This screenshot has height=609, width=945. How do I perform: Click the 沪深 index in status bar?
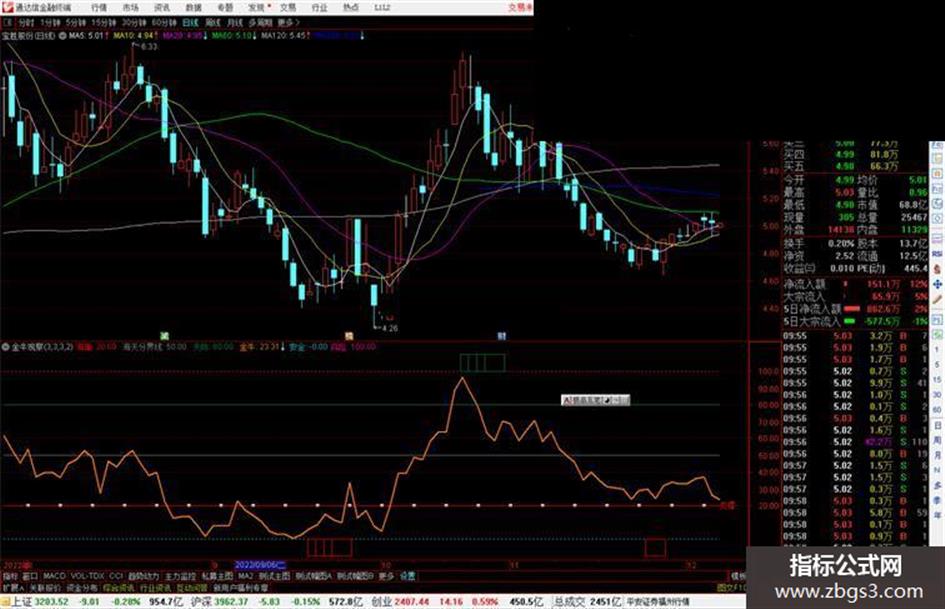202,602
